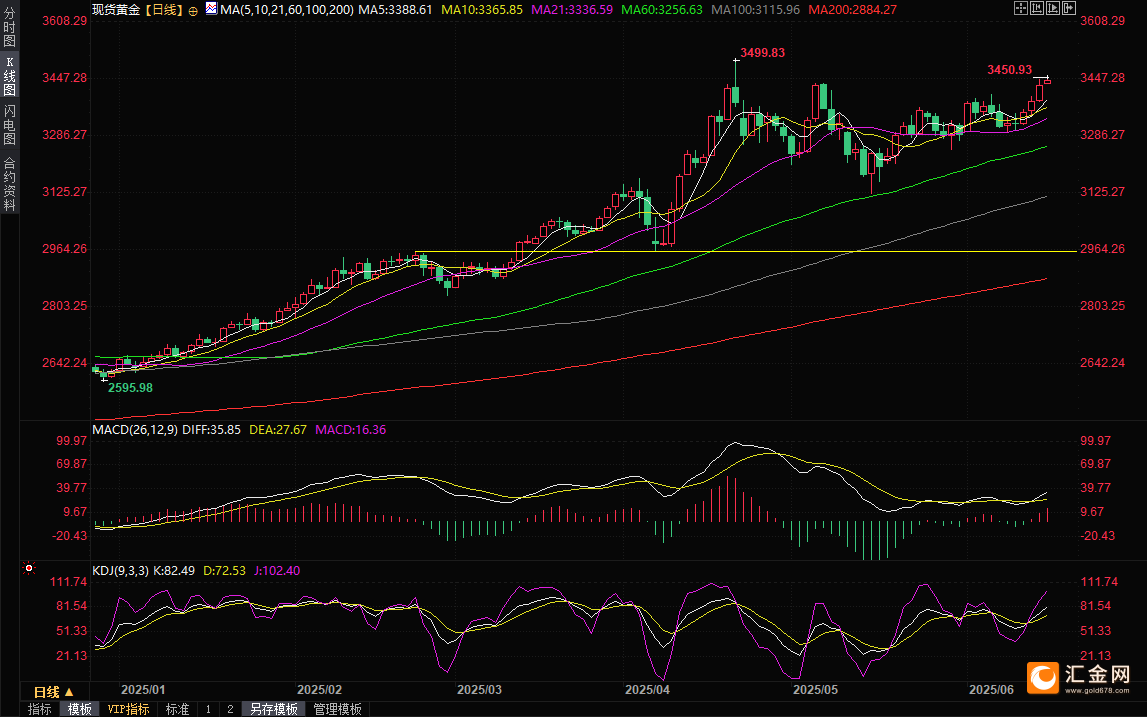Viewport: 1147px width, 717px height.
Task: Click the DEA:27.67 value
Action: pyautogui.click(x=278, y=429)
